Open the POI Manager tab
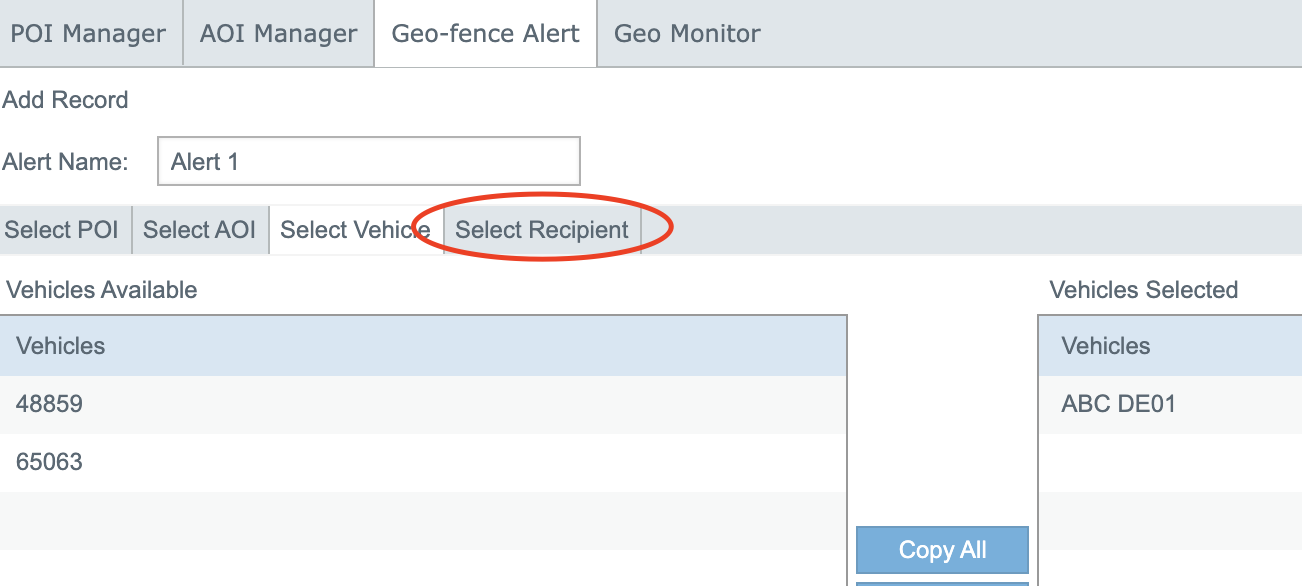The width and height of the screenshot is (1302, 586). tap(88, 34)
